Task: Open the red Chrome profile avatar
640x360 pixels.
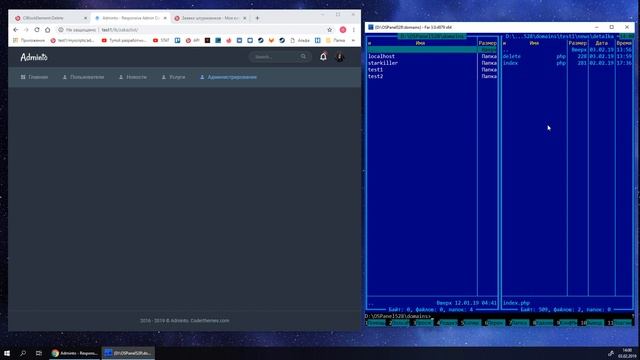Action: (343, 30)
